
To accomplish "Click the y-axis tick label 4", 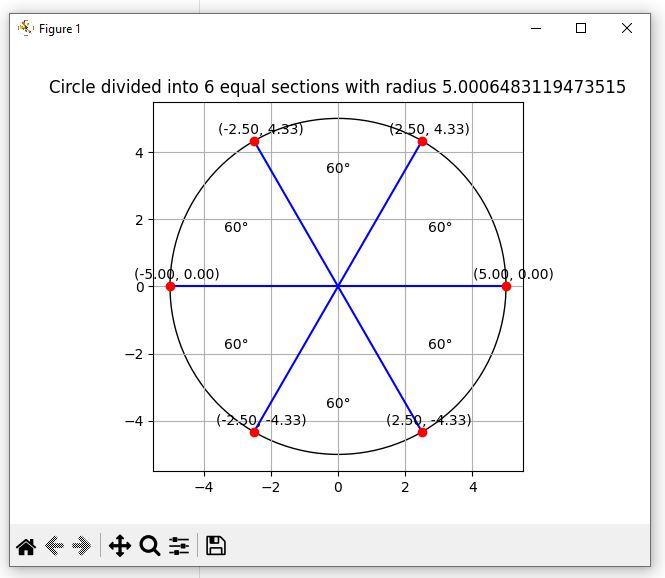I will coord(140,153).
